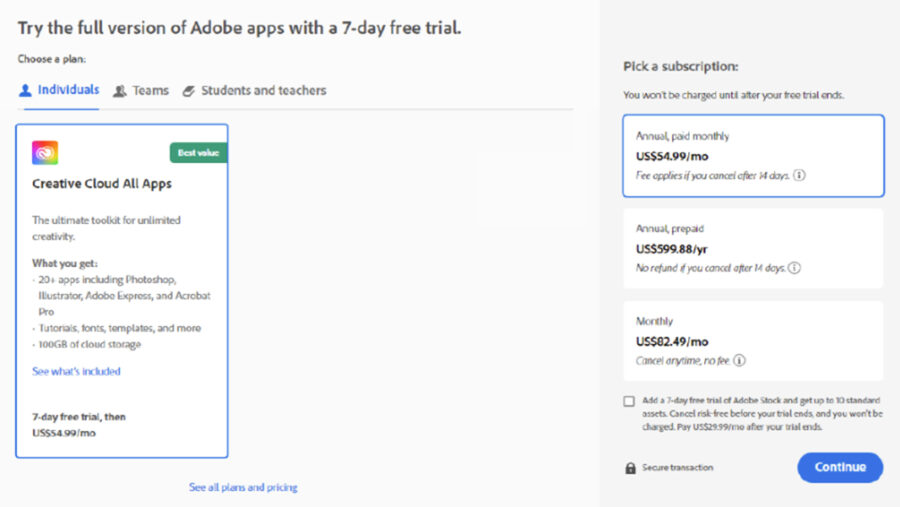Click the Students and teachers pencil icon
Viewport: 900px width, 507px height.
(189, 91)
